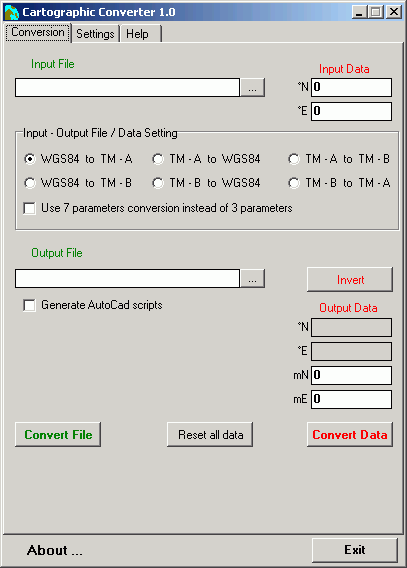Enable 7 parameters conversion checkbox
The height and width of the screenshot is (568, 407).
pyautogui.click(x=29, y=208)
